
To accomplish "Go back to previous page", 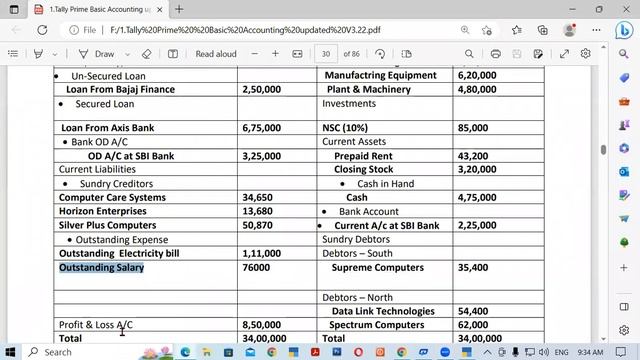I will [16, 30].
